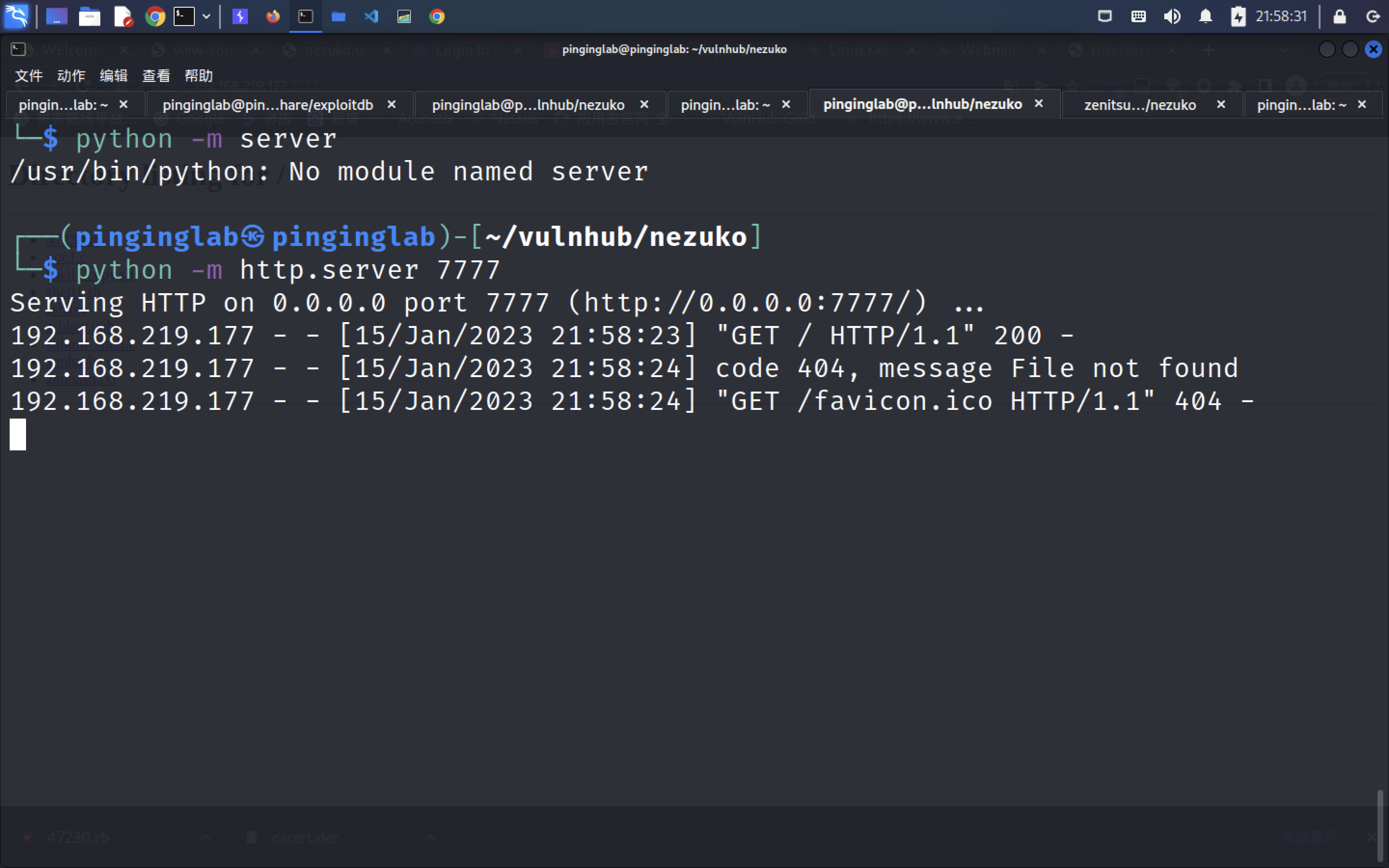Switch to the VS Code window in the taskbar
Image resolution: width=1389 pixels, height=868 pixels.
coord(371,16)
